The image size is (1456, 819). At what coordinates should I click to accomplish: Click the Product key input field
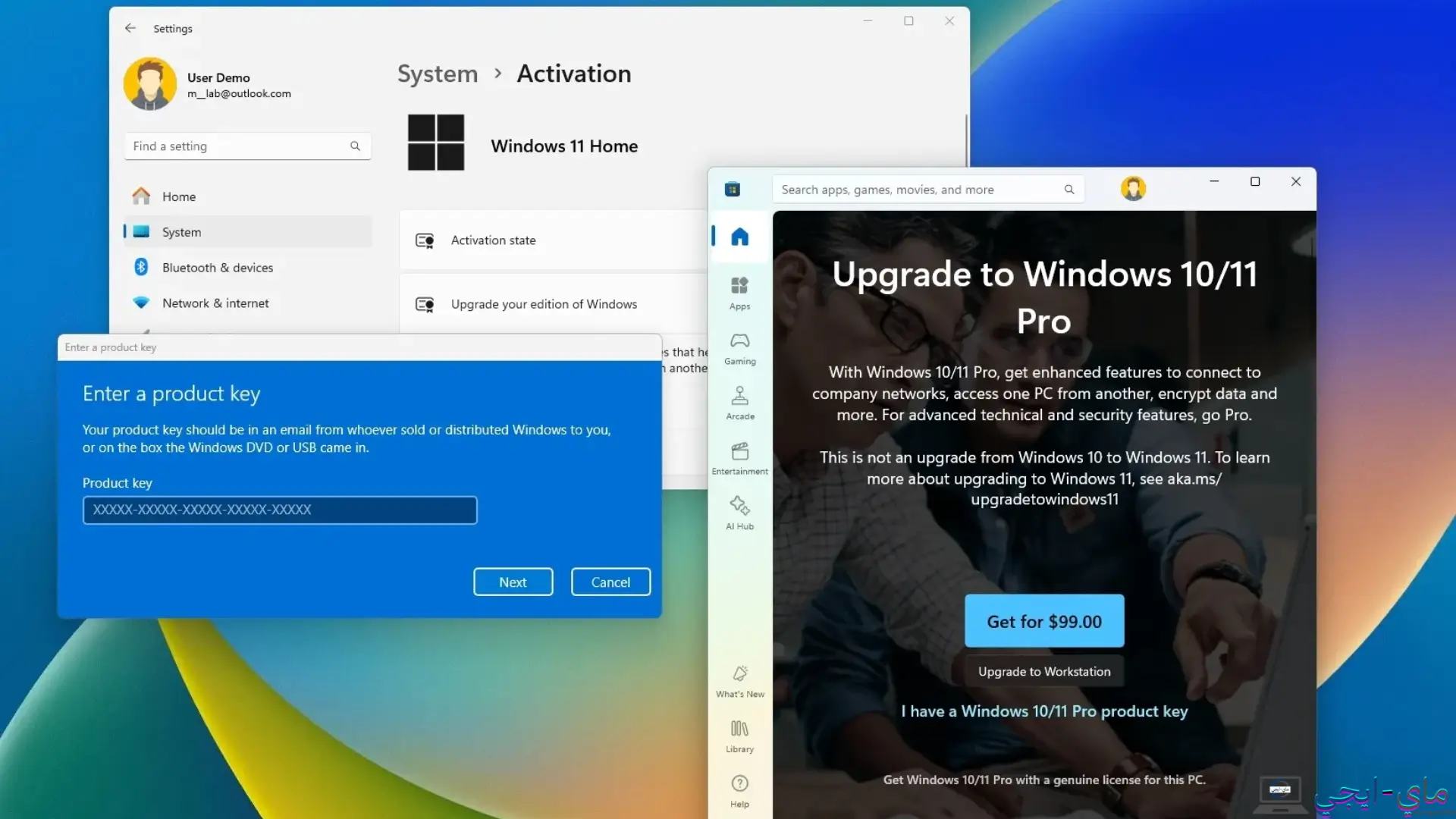(x=280, y=510)
